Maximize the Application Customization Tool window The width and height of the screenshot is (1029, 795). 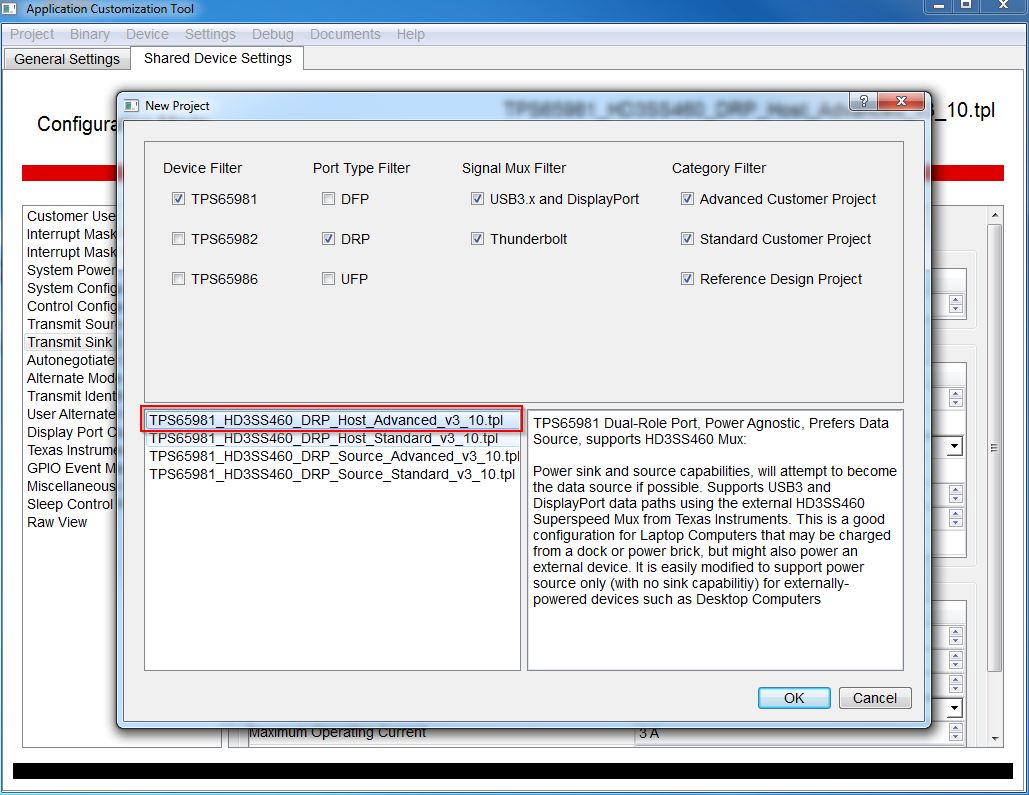tap(967, 6)
